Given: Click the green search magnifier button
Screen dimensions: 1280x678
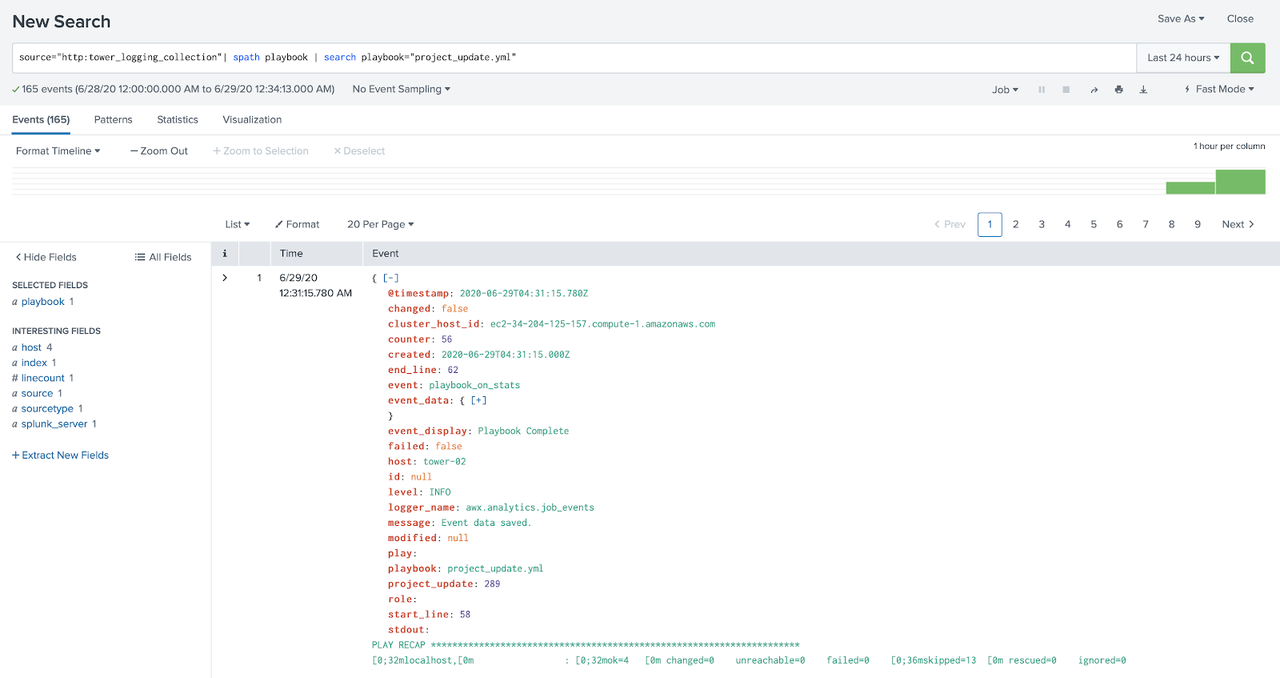Looking at the screenshot, I should (1247, 58).
